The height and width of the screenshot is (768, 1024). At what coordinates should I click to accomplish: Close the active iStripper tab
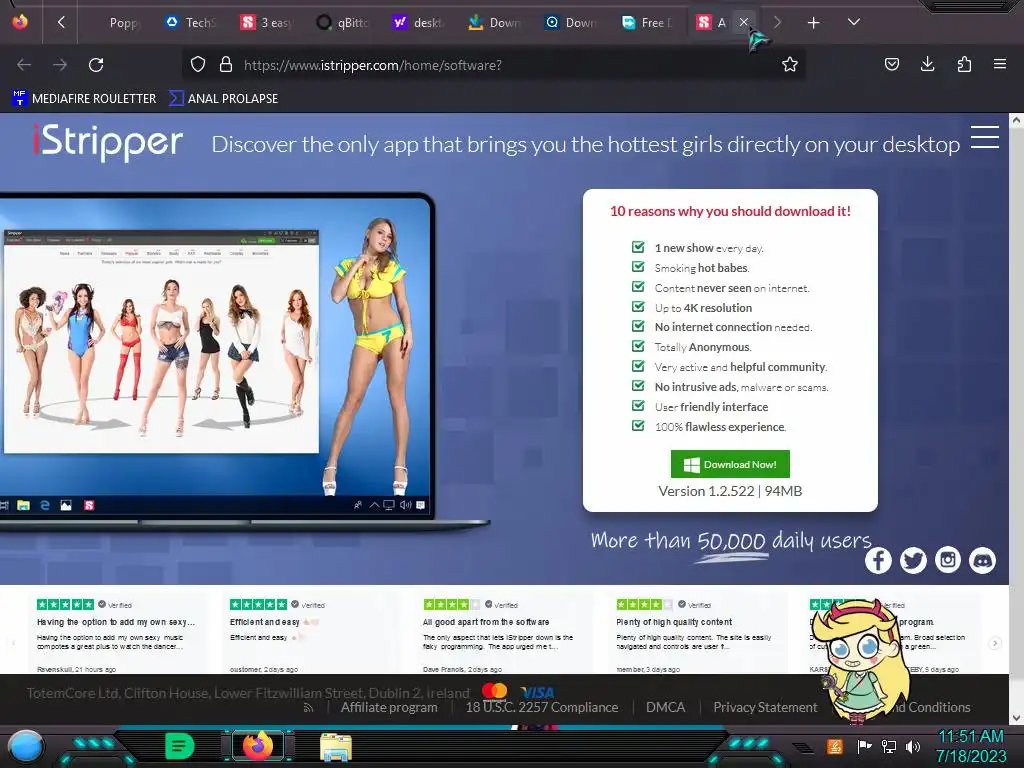coord(743,22)
